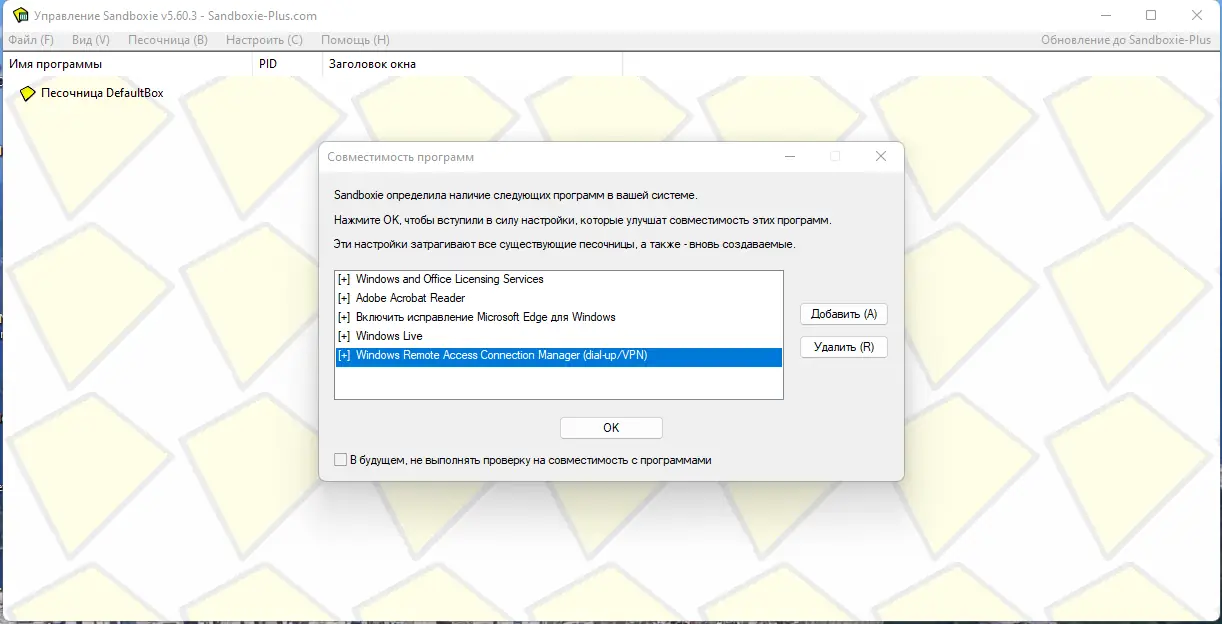Expand the Windows Remote Access Connection Manager entry

tap(344, 355)
